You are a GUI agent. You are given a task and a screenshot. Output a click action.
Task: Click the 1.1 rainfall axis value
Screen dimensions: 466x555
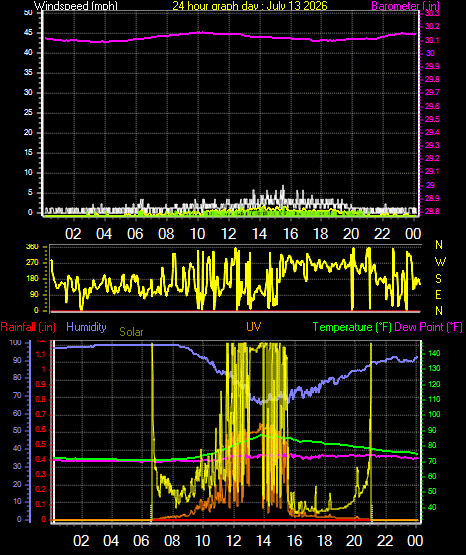pos(41,354)
